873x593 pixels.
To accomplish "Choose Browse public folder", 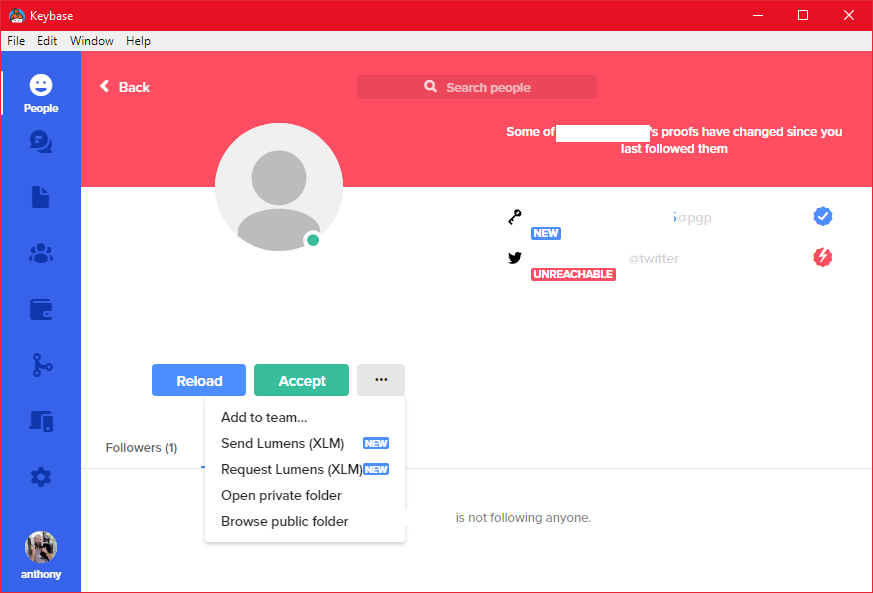I will point(305,522).
